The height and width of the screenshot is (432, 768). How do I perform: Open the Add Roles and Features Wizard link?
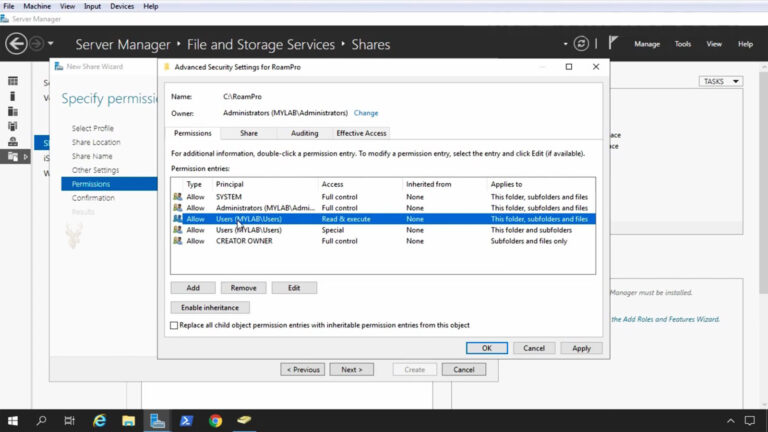665,319
